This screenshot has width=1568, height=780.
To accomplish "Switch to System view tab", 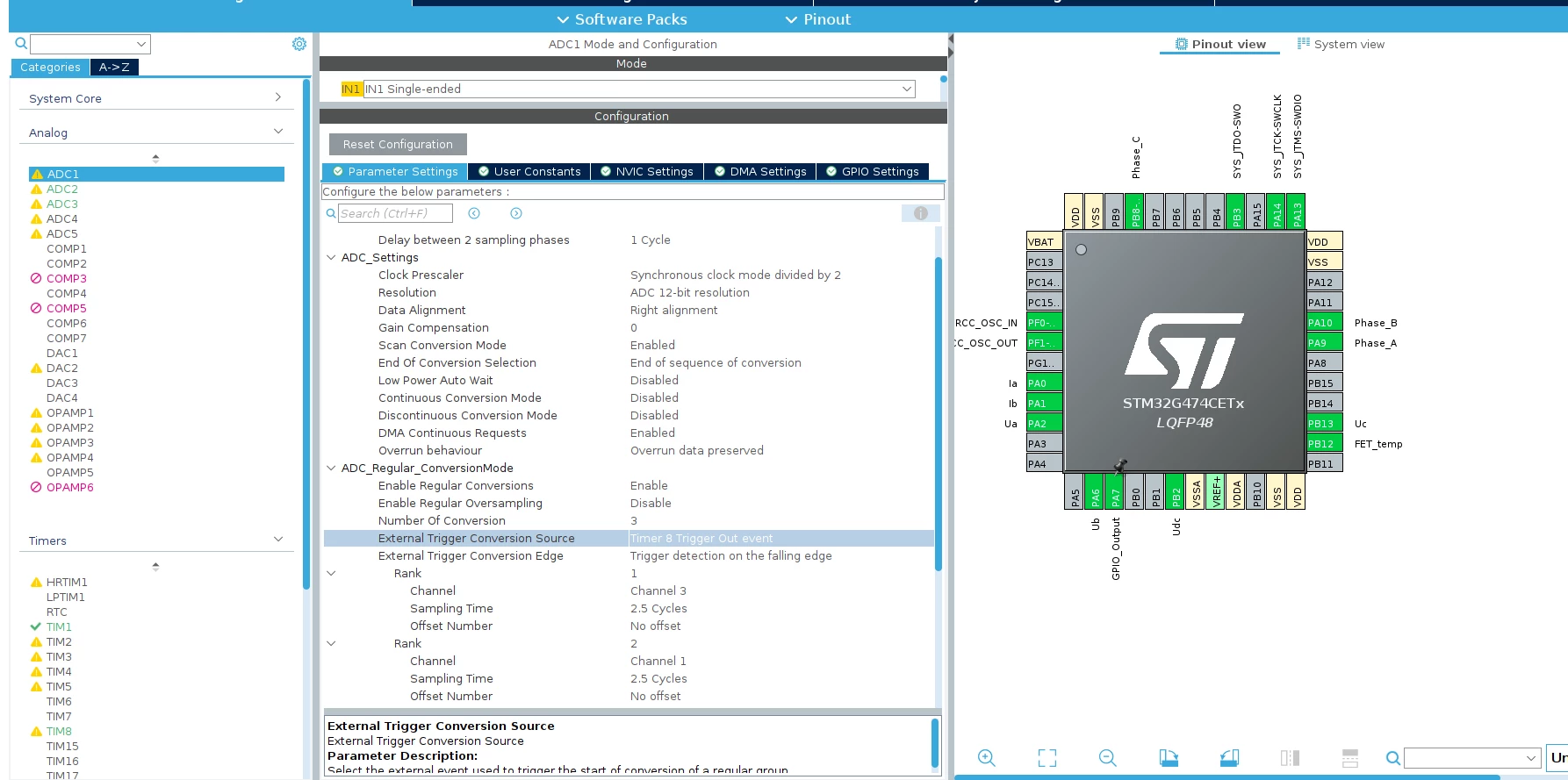I will [x=1341, y=44].
